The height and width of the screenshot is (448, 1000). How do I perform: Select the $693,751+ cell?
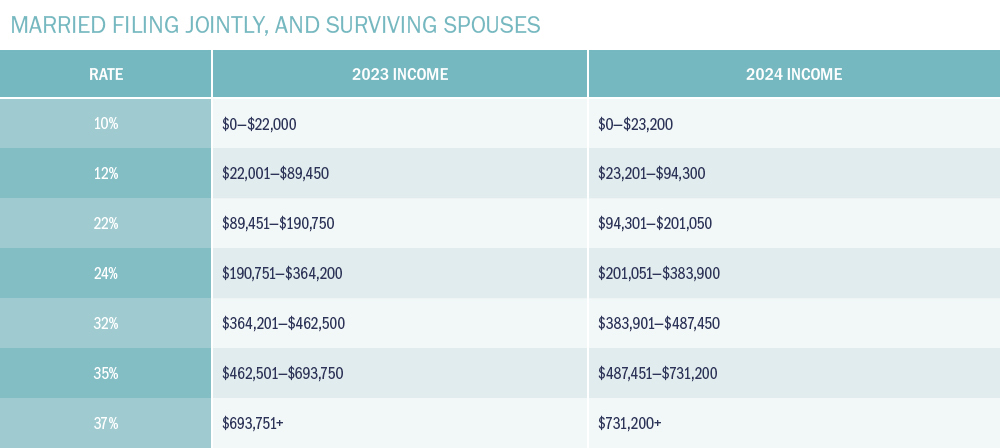click(253, 423)
